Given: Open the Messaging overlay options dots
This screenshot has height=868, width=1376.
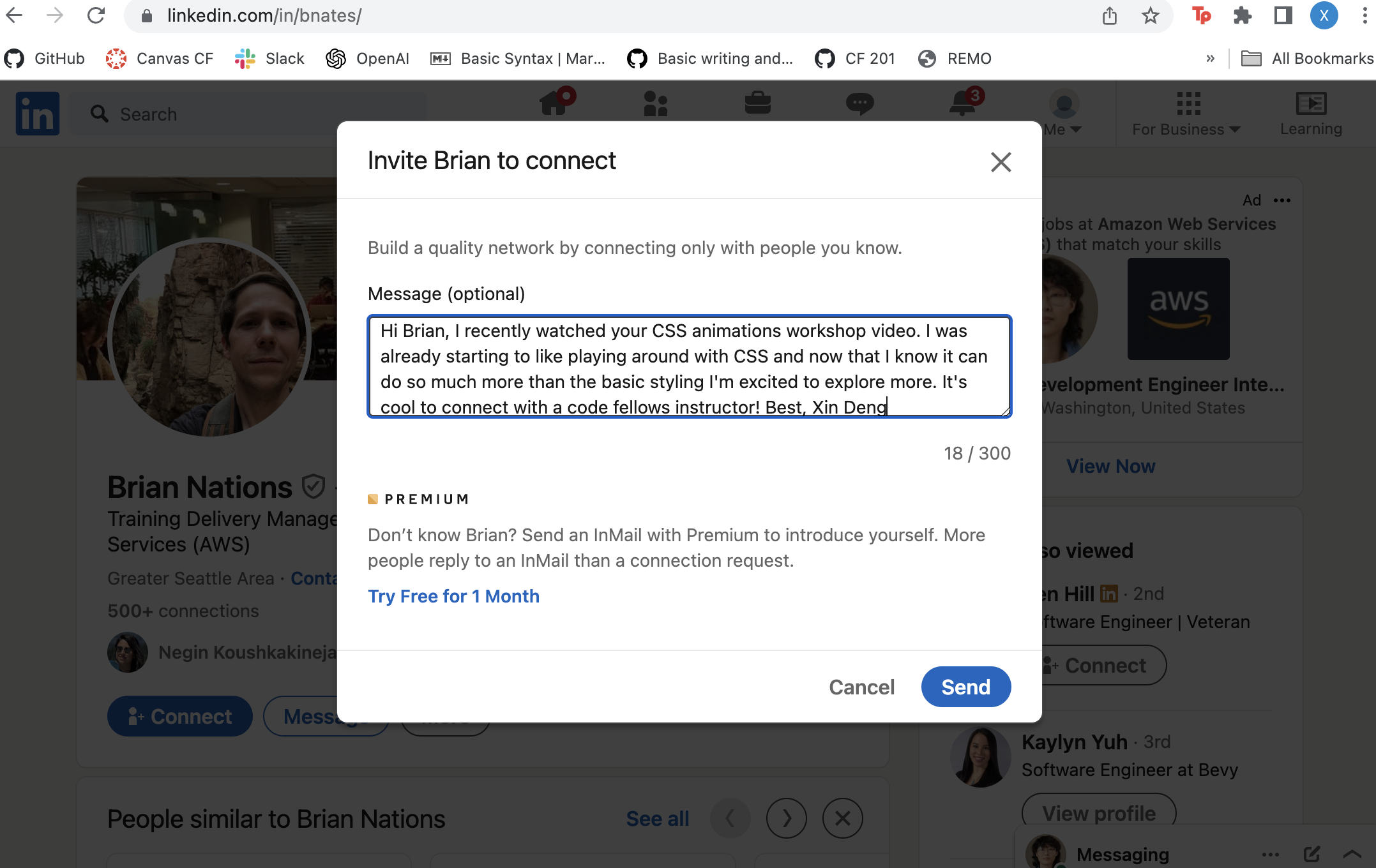Looking at the screenshot, I should [1271, 854].
